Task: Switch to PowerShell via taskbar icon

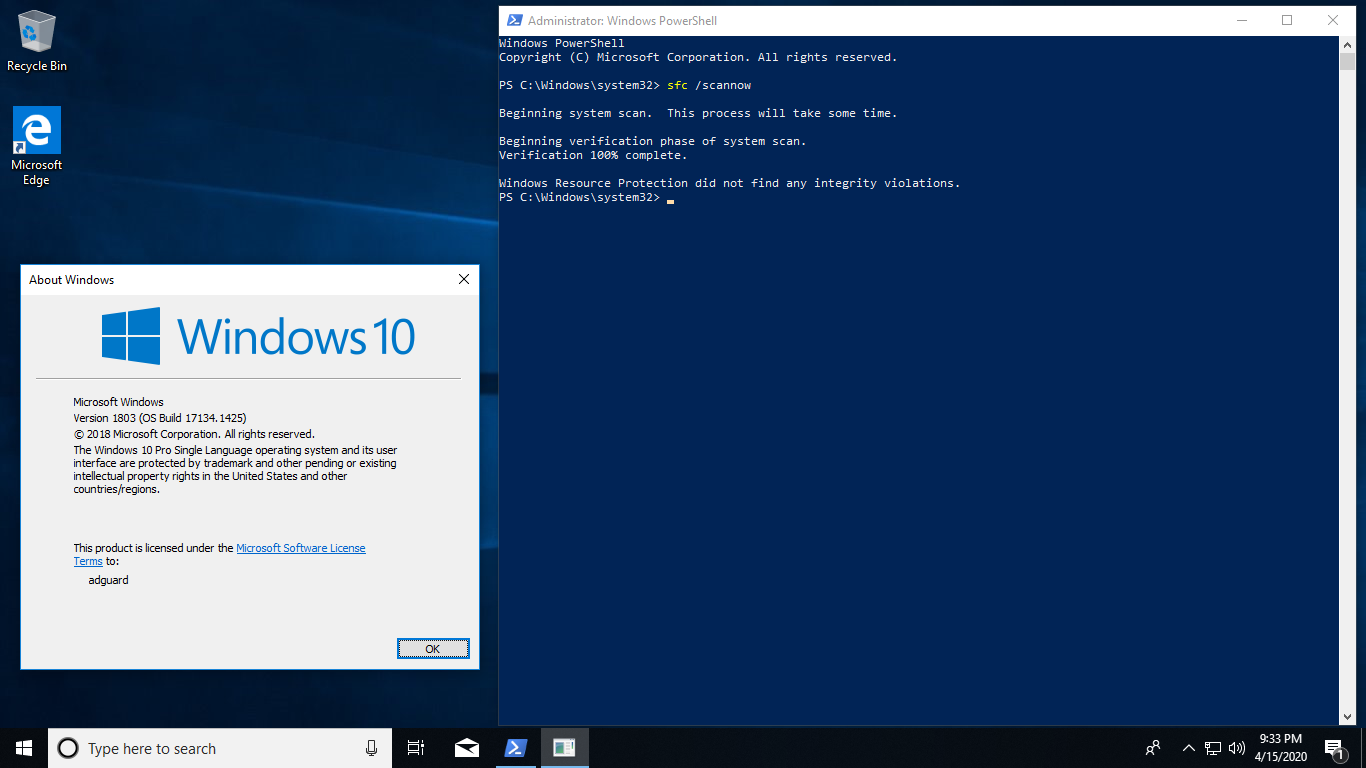Action: pyautogui.click(x=516, y=748)
